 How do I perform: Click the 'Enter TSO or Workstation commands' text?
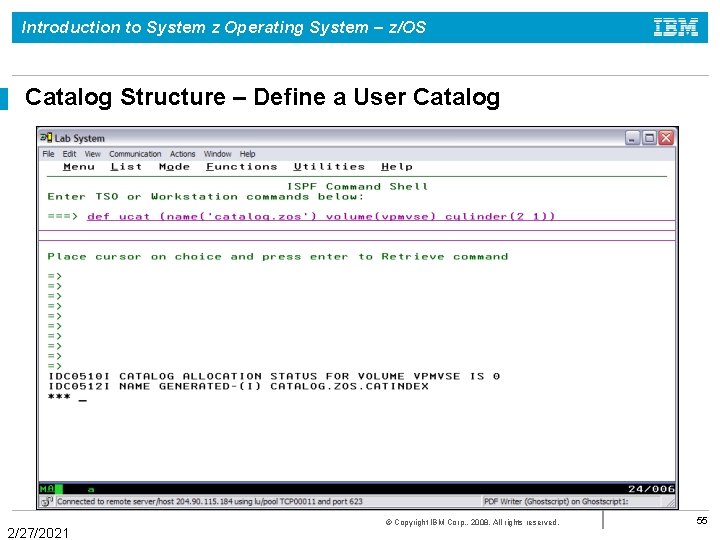[x=206, y=197]
